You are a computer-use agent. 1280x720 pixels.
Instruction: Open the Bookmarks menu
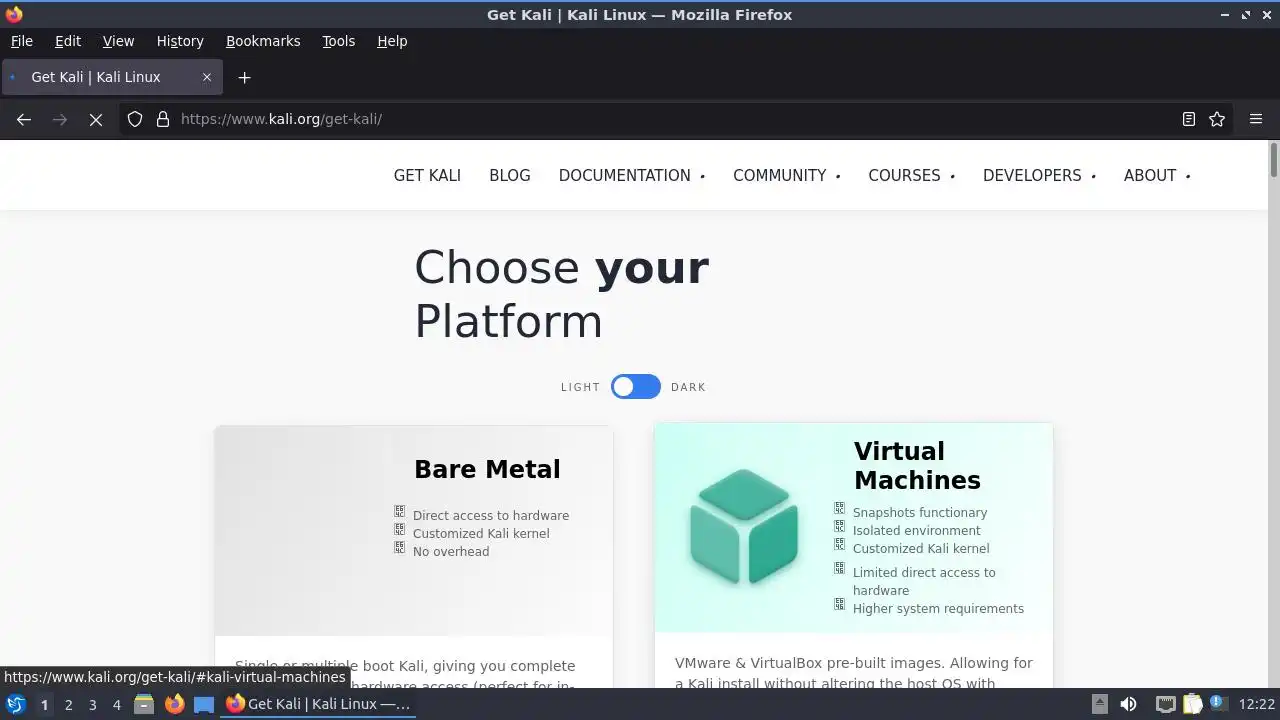pyautogui.click(x=263, y=41)
